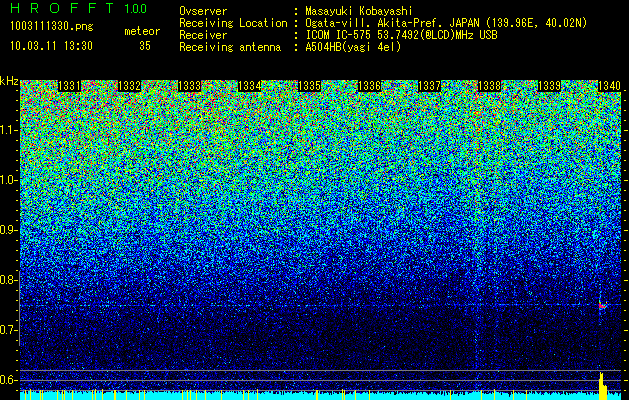This screenshot has width=629, height=400.
Task: Click the meteor label
Action: [x=142, y=31]
